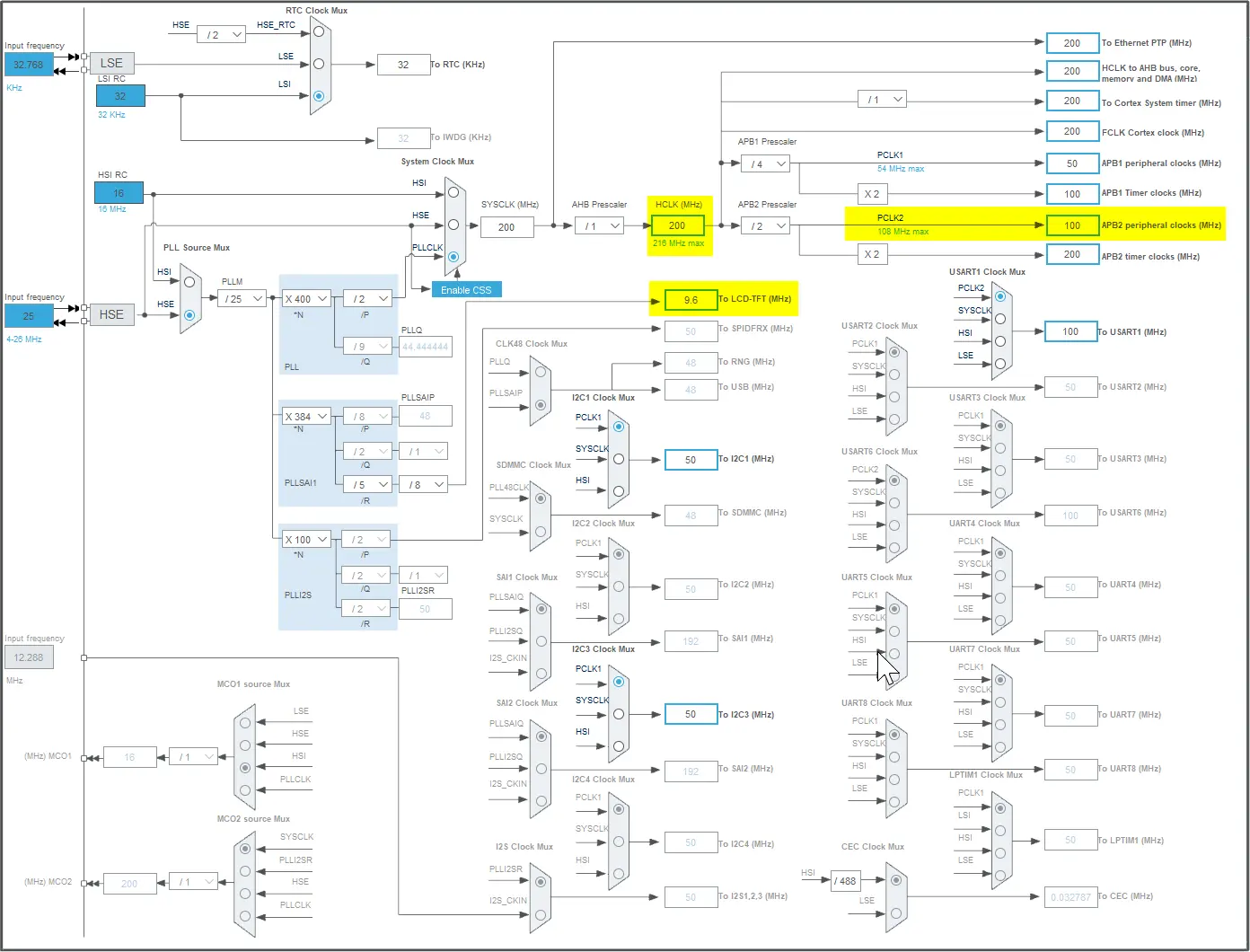Select HSE in the System Clock Mux
The image size is (1250, 952).
(x=453, y=225)
